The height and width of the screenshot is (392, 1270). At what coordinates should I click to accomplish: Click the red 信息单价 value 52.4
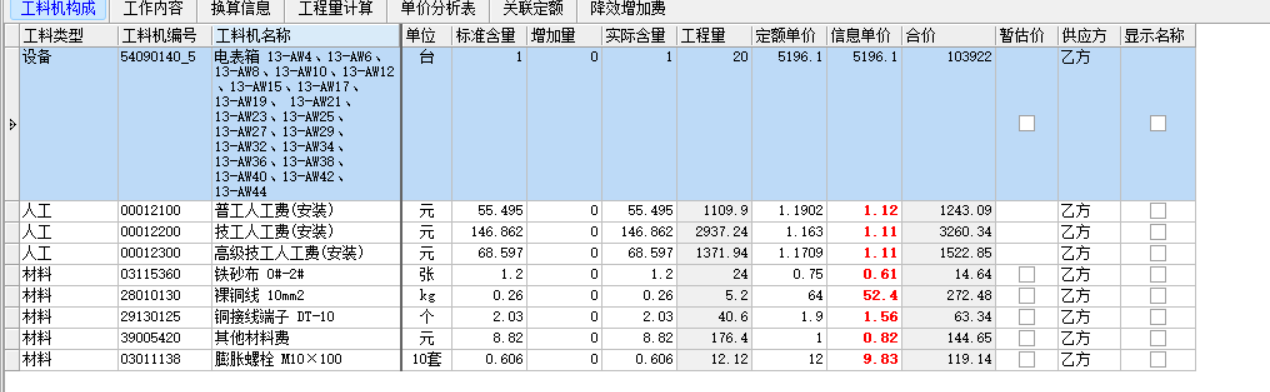tap(865, 296)
